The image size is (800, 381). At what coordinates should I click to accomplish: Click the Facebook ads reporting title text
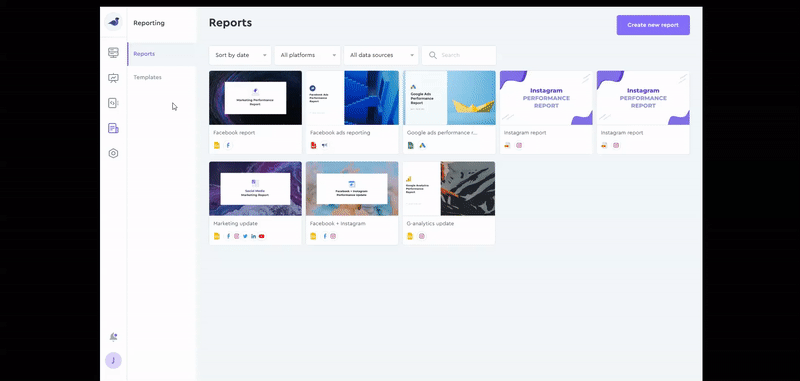340,133
